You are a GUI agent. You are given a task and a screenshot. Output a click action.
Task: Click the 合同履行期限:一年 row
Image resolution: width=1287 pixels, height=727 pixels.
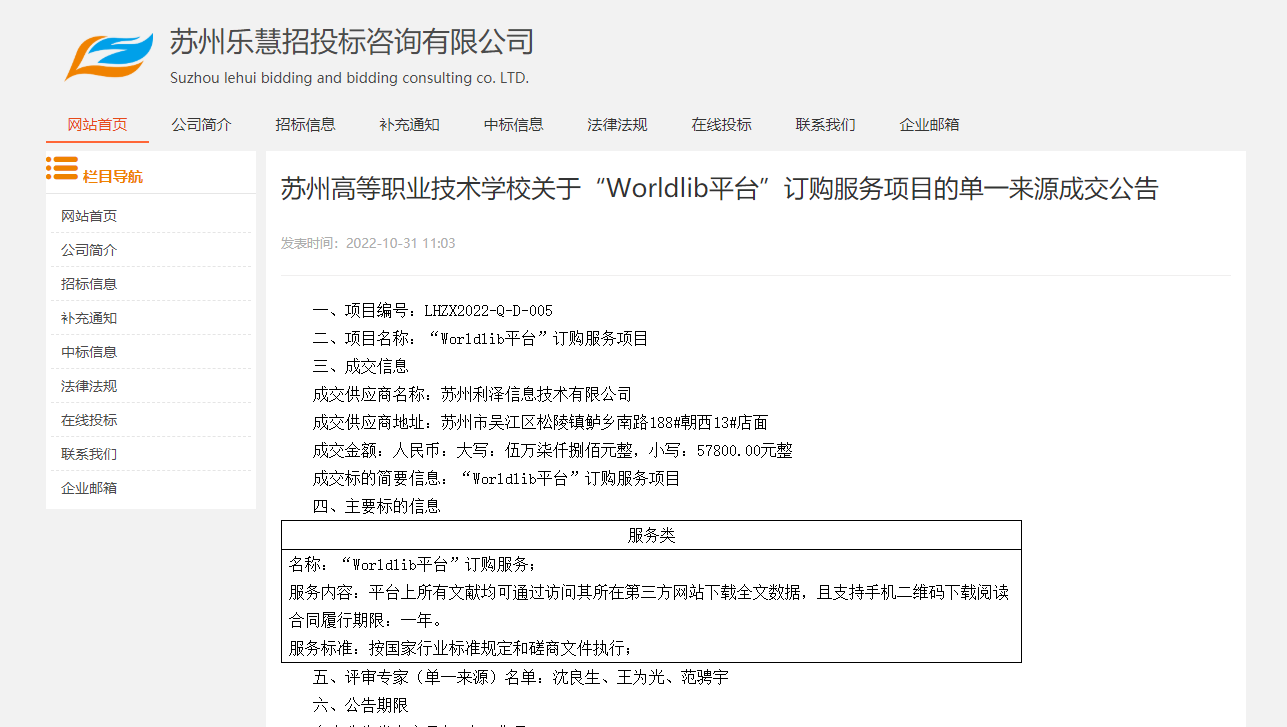click(x=365, y=621)
